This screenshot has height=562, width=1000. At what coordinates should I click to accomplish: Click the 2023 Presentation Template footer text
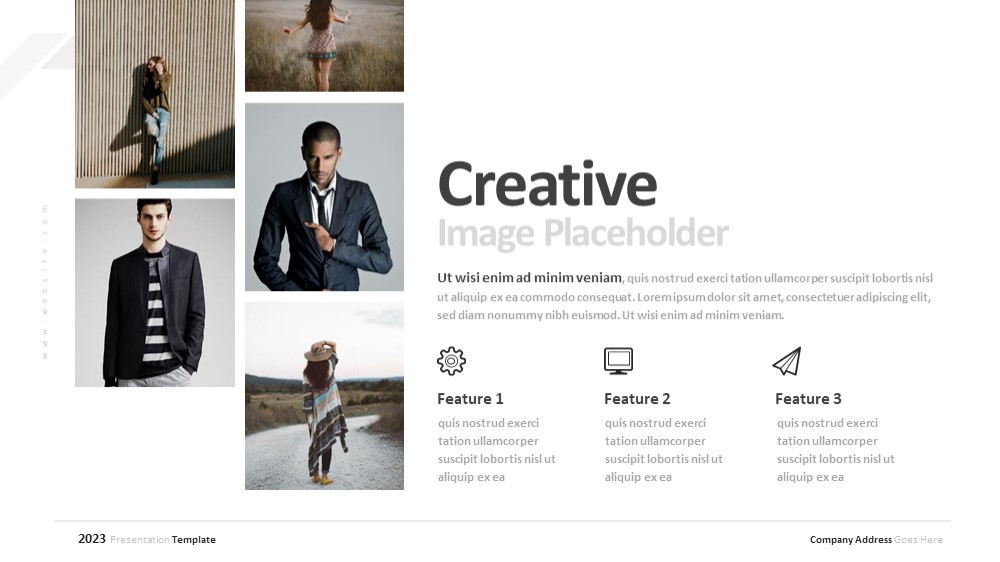147,539
